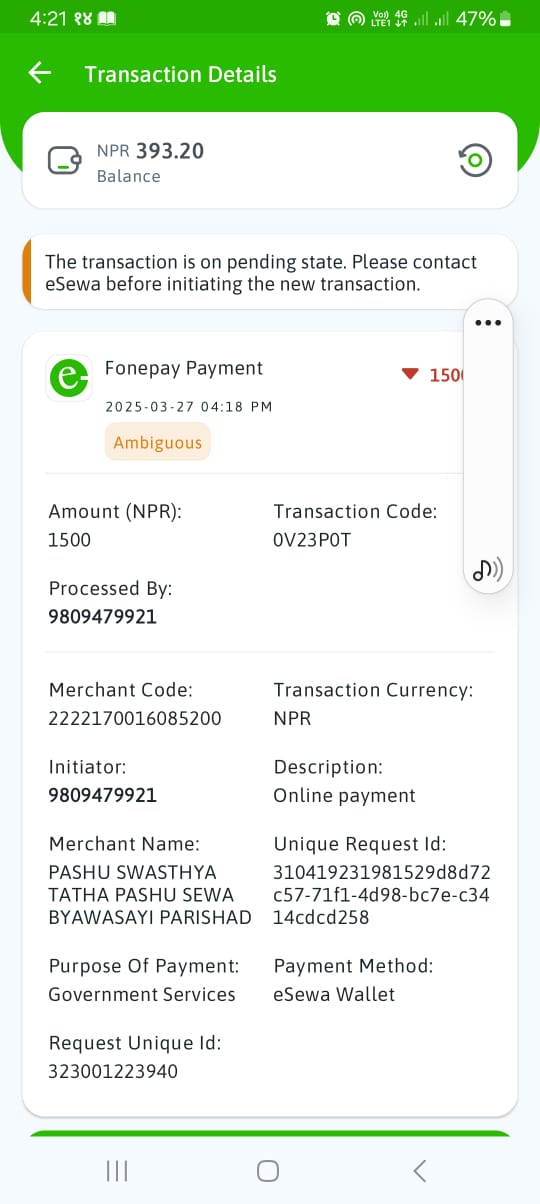This screenshot has height=1204, width=540.
Task: Tap the Ambiguous status badge
Action: [x=158, y=442]
